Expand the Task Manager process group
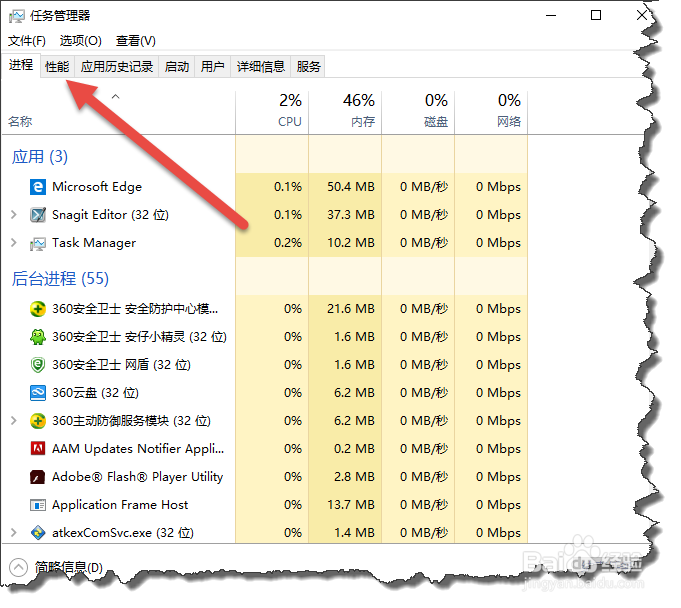This screenshot has height=608, width=681. click(x=14, y=243)
